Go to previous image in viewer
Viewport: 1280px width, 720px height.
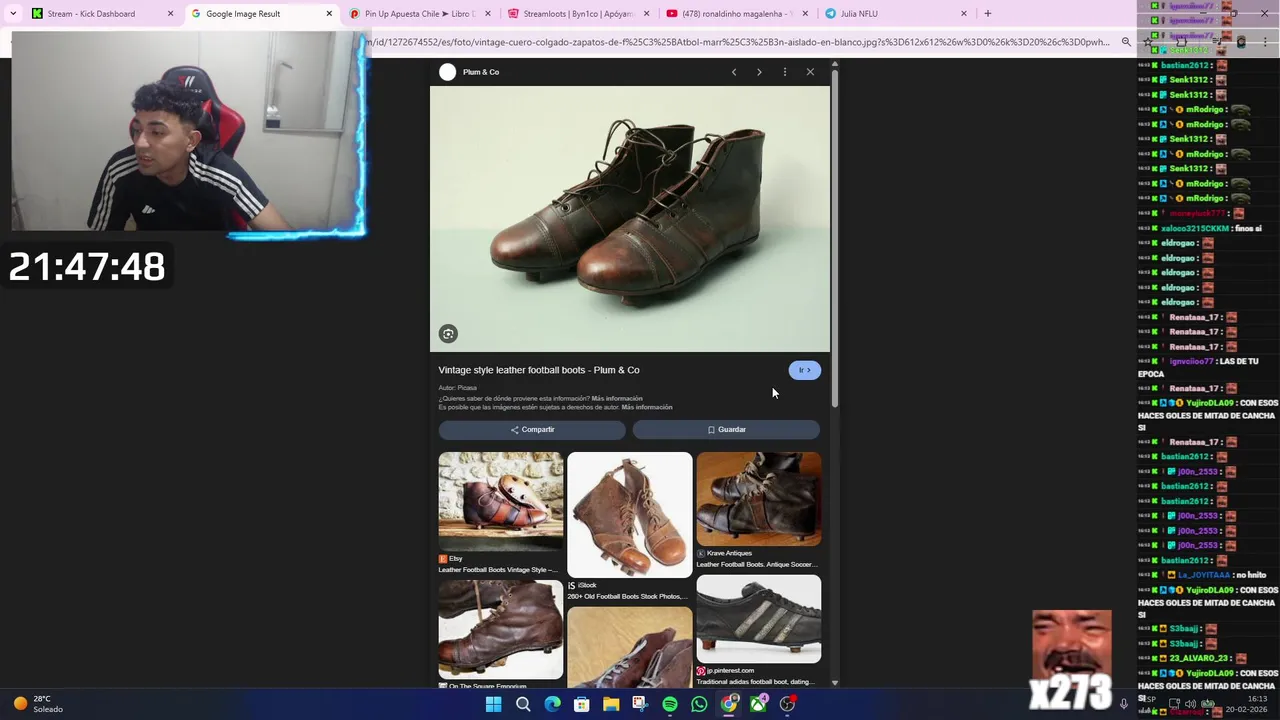(734, 72)
